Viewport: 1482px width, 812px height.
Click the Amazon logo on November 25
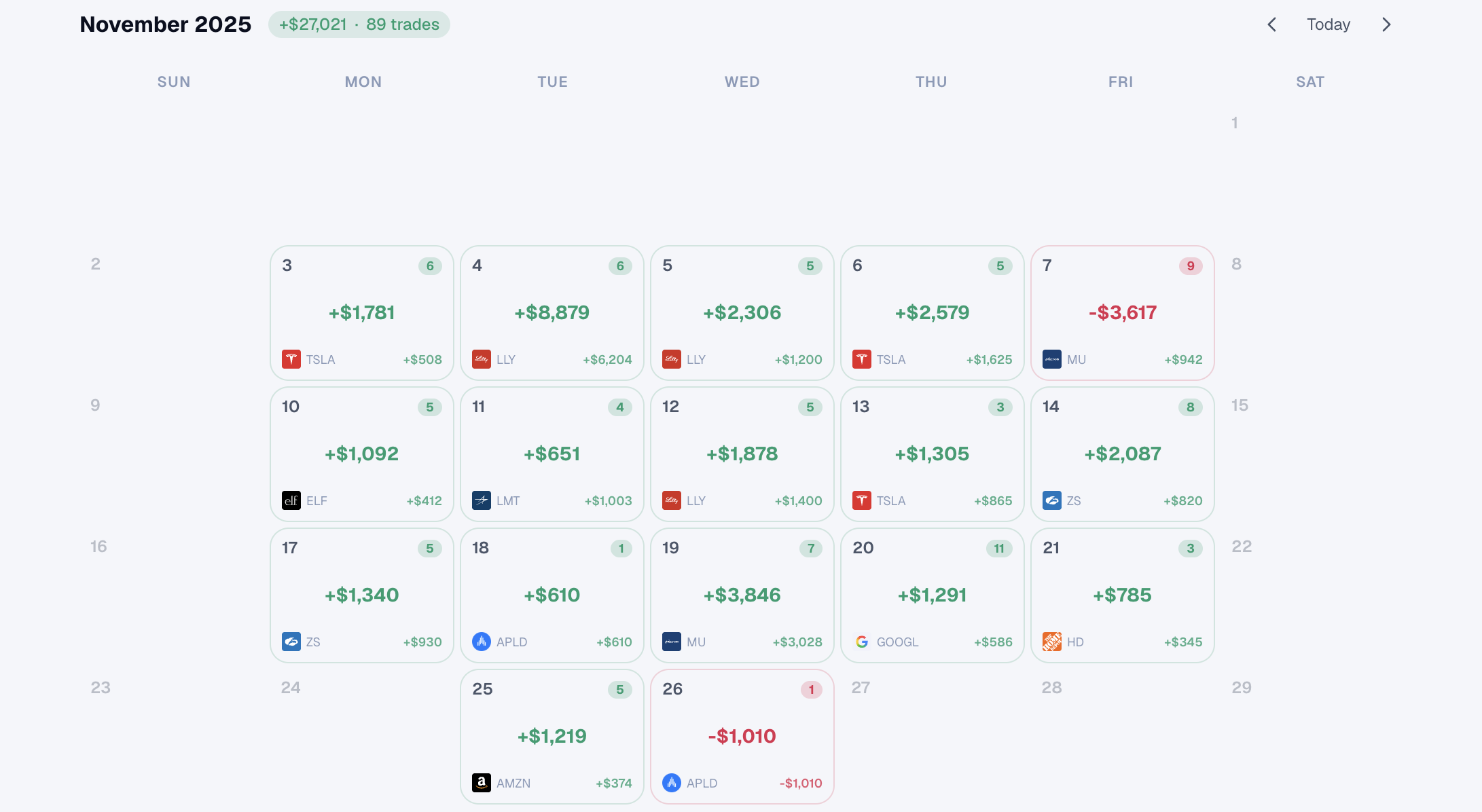click(482, 783)
